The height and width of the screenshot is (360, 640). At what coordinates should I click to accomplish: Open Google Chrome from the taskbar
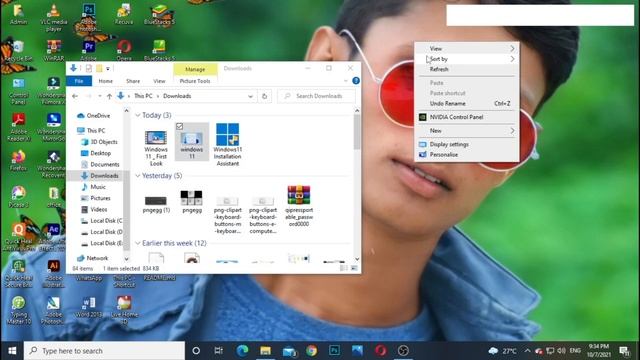pyautogui.click(x=311, y=351)
